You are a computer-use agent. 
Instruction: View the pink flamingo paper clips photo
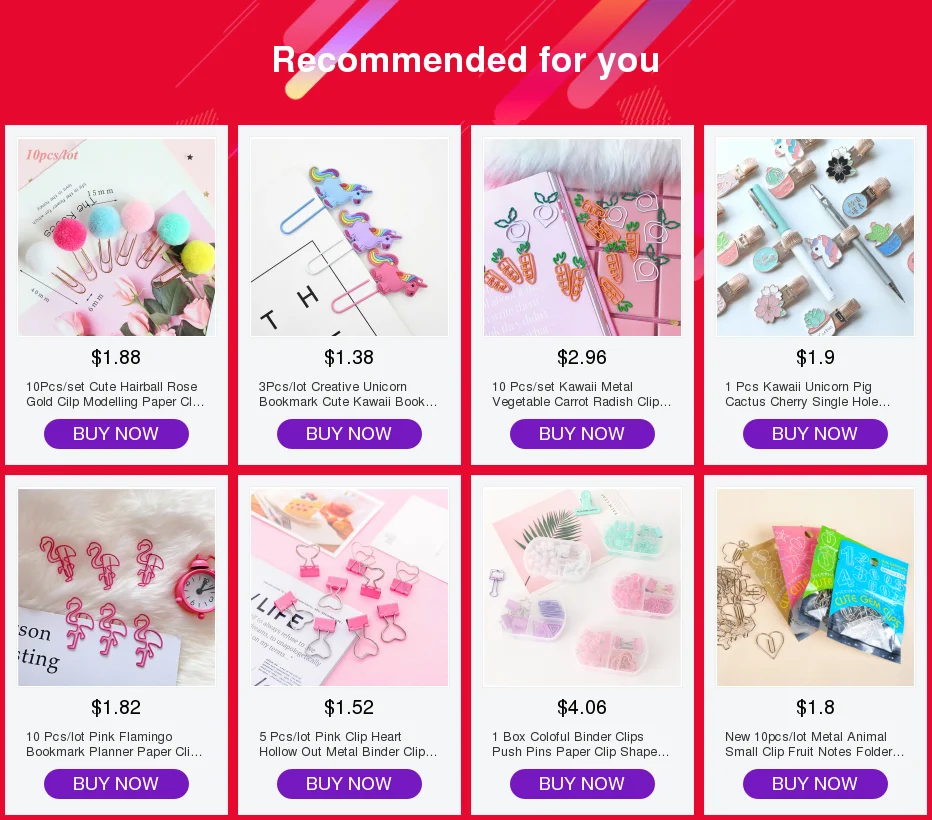click(116, 588)
